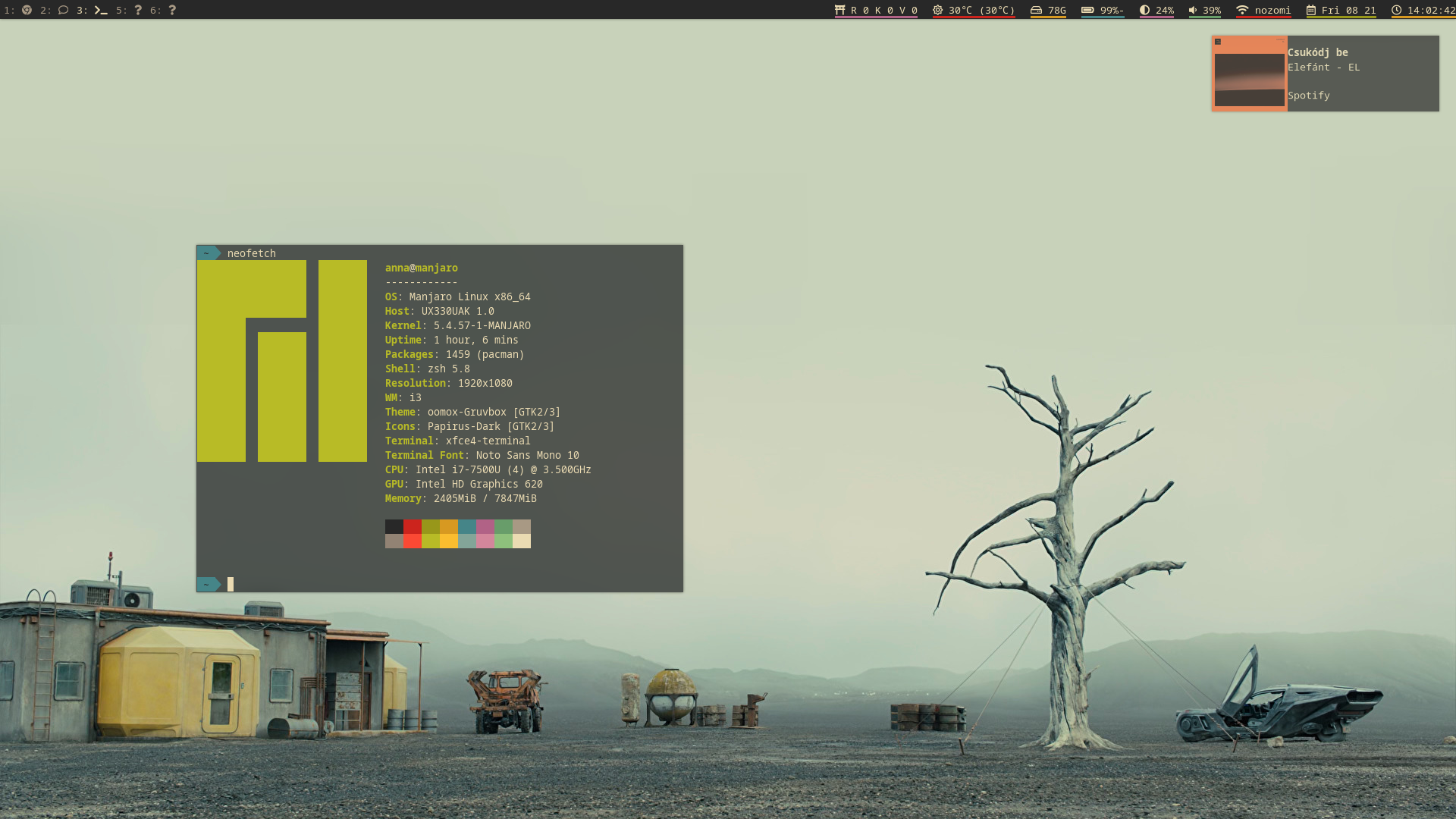Click the battery 99% status block
1456x819 pixels.
[x=1103, y=10]
